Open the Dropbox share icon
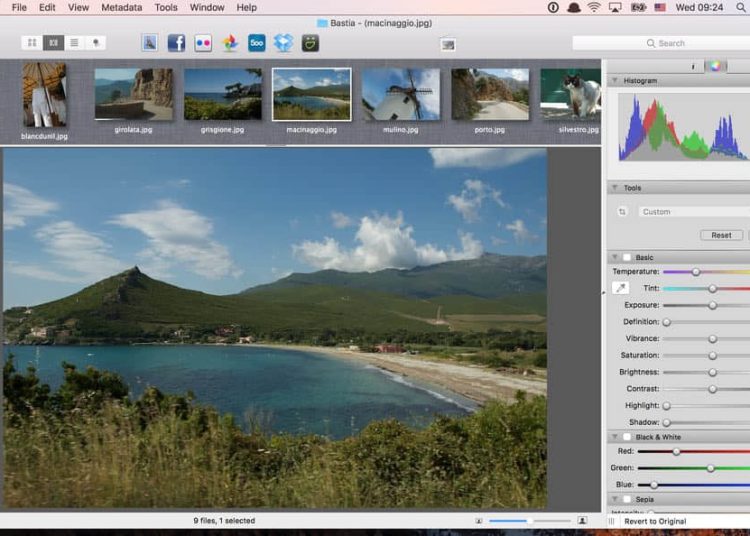 [284, 43]
